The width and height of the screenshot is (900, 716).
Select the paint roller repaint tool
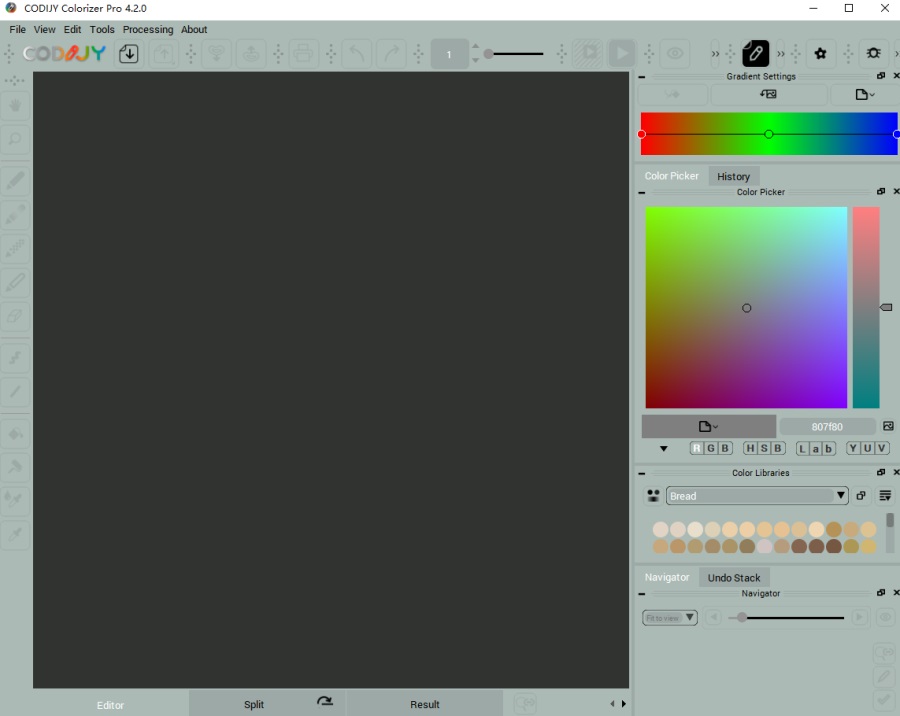[15, 466]
